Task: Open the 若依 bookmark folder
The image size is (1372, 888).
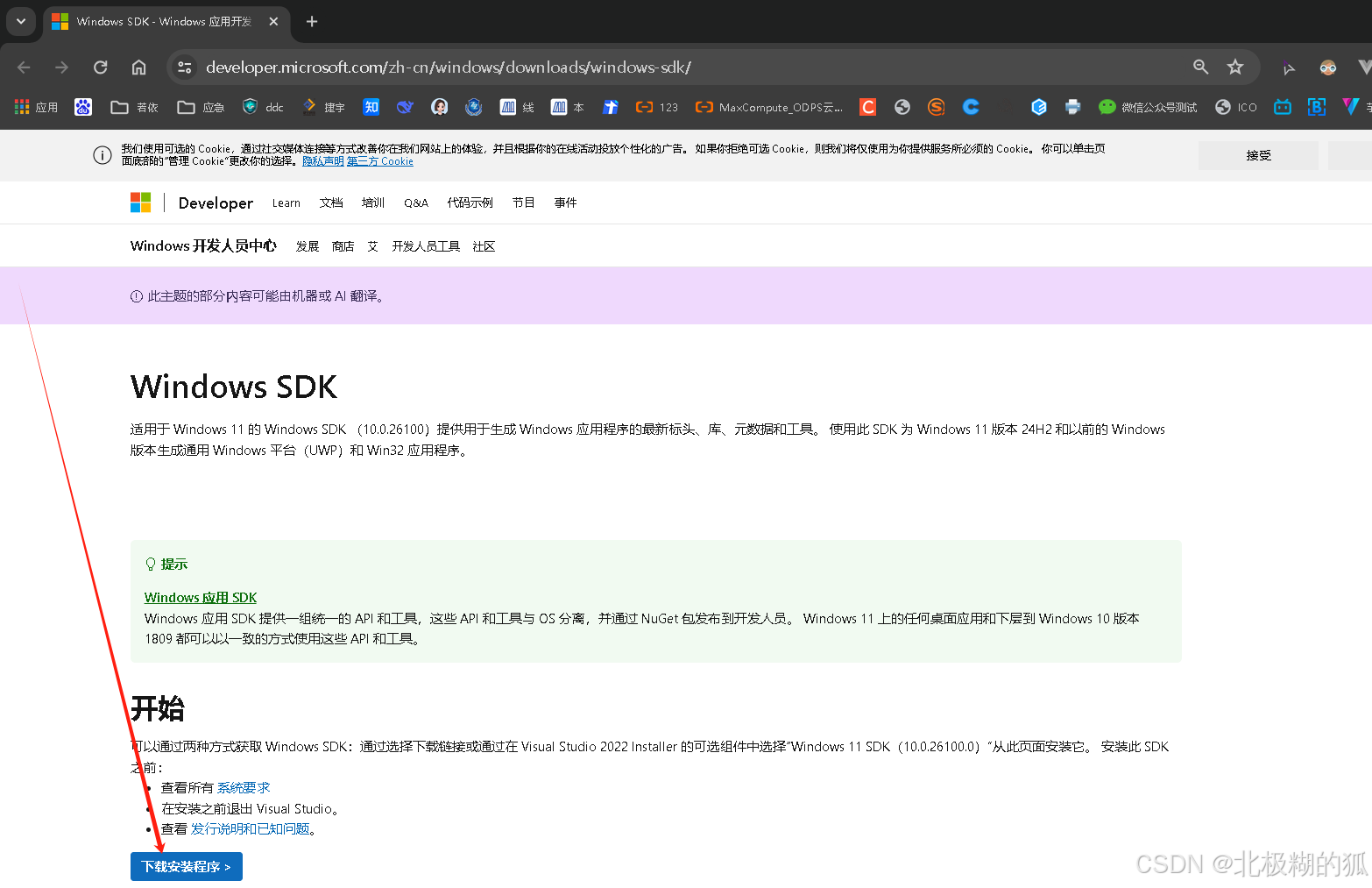Action: click(x=134, y=107)
